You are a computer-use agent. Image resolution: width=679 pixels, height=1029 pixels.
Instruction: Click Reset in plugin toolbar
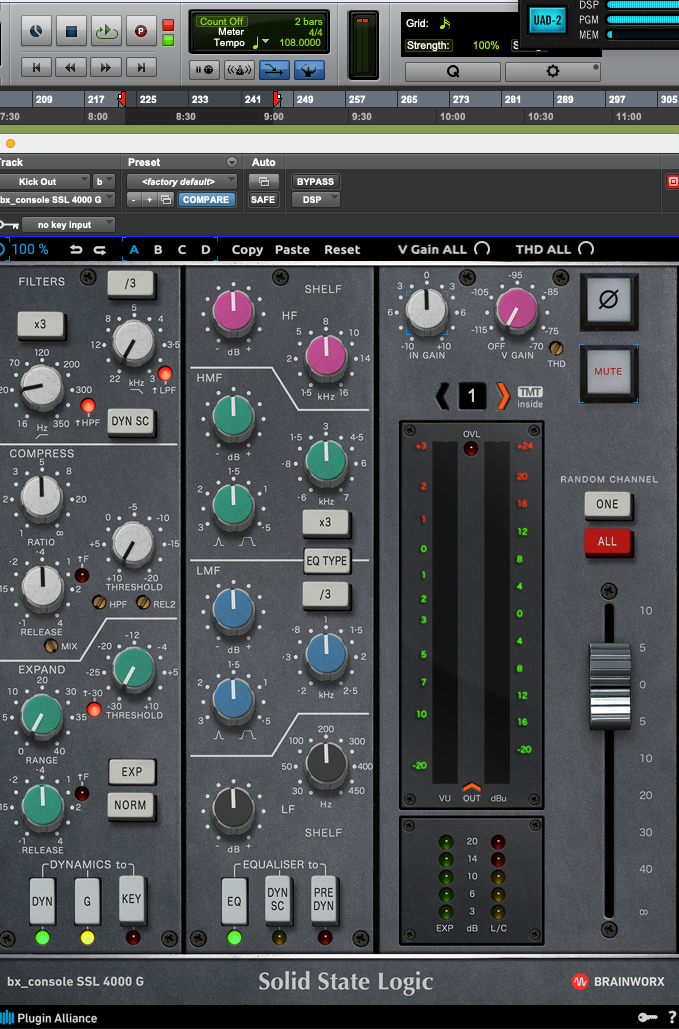coord(342,249)
